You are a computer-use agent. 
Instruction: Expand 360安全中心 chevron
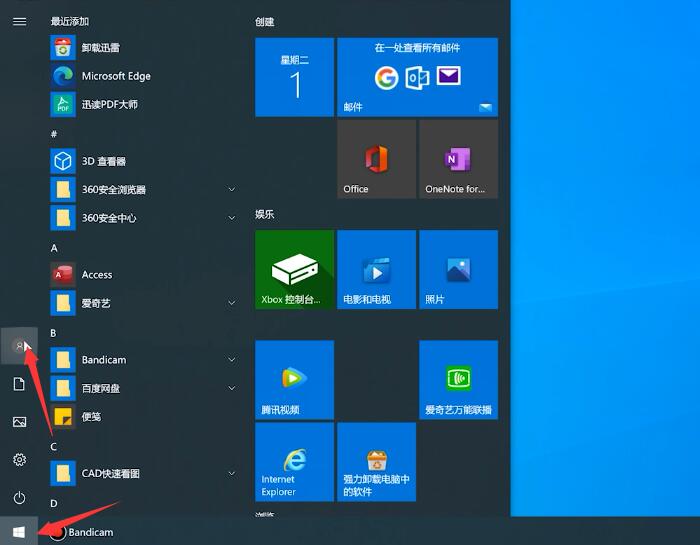tap(232, 218)
